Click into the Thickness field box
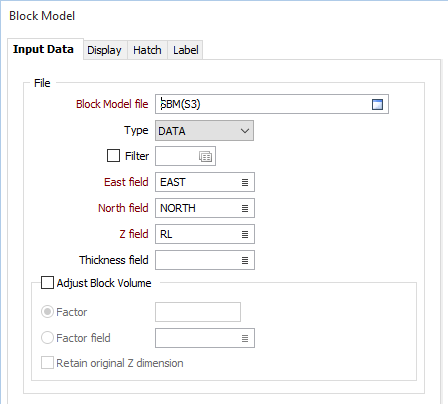Viewport: 448px width, 404px height. point(198,260)
